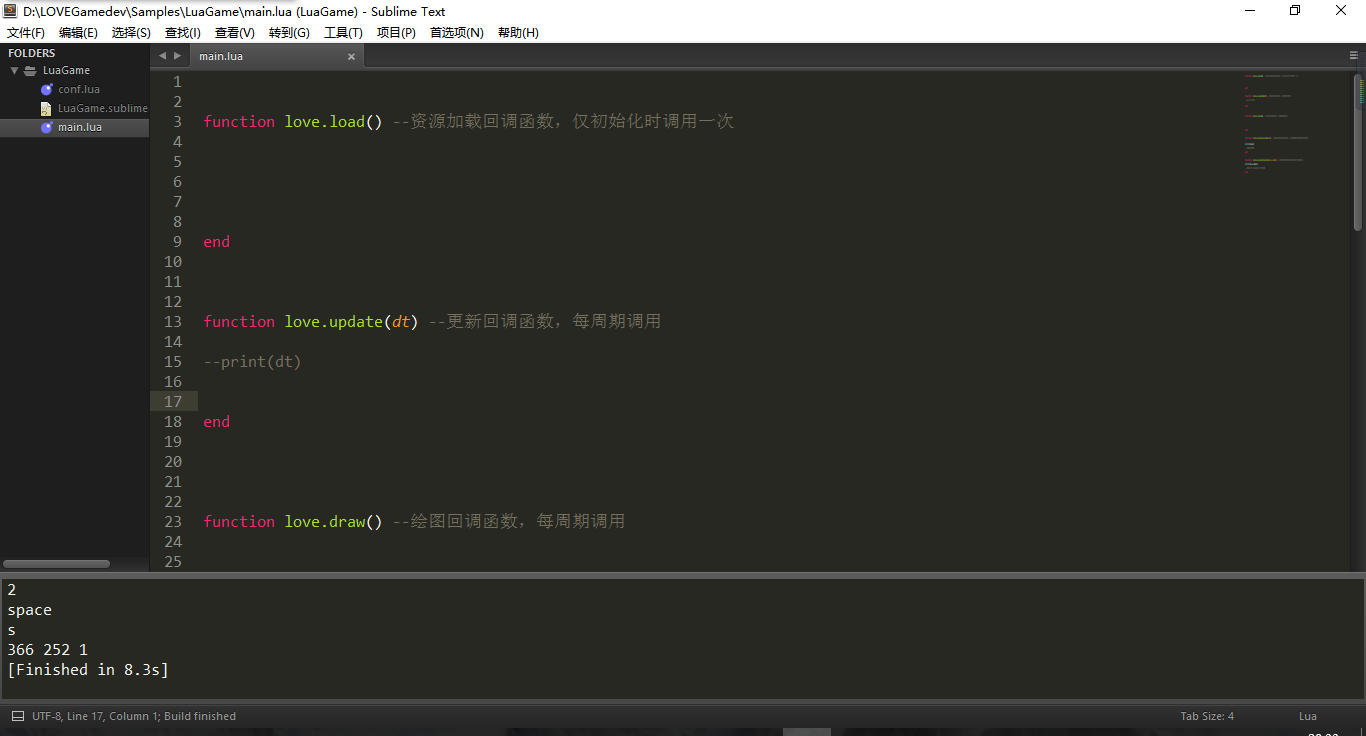Click the main.lua file icon in the sidebar
Image resolution: width=1366 pixels, height=736 pixels.
[x=47, y=128]
